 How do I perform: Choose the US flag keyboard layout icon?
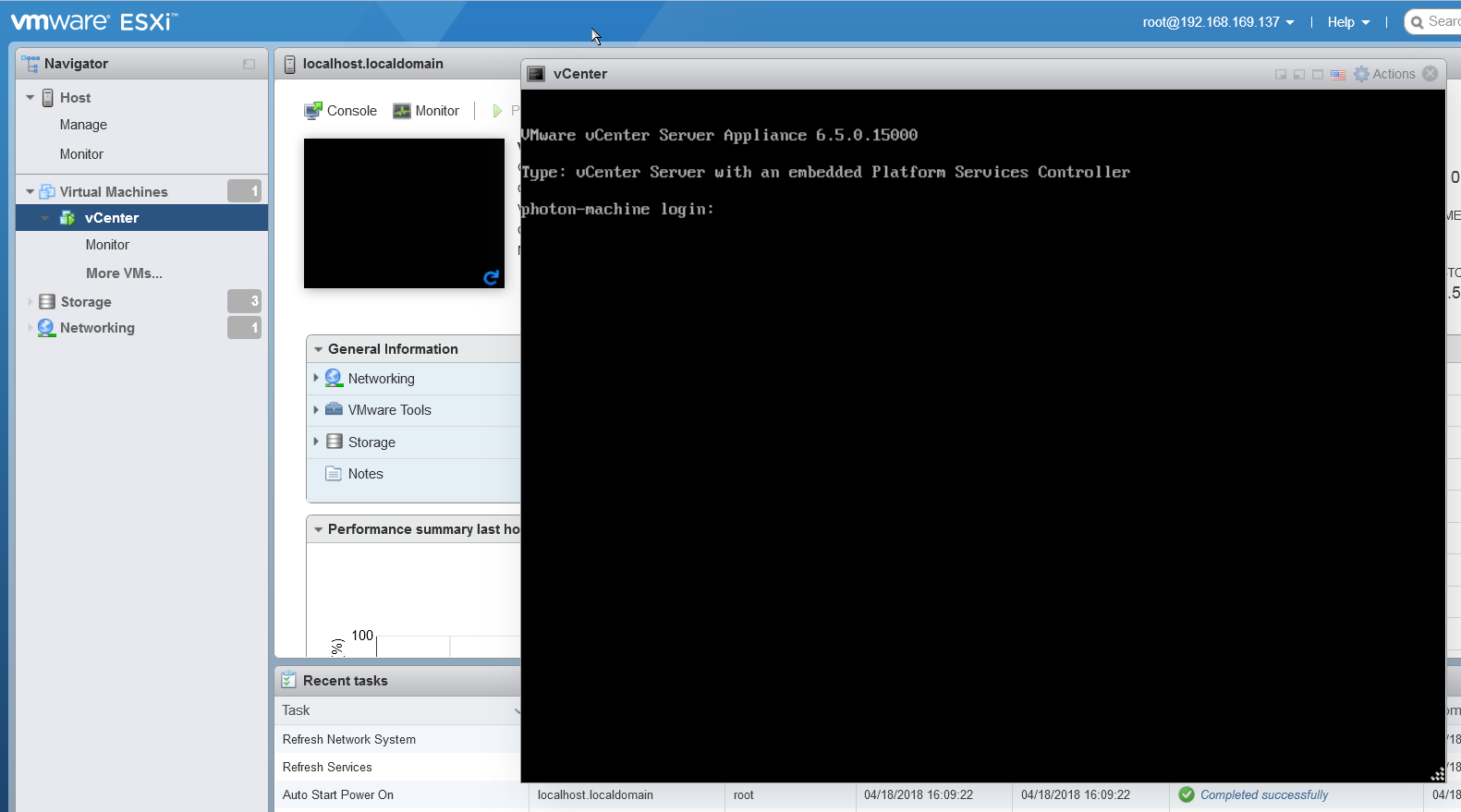(x=1338, y=75)
